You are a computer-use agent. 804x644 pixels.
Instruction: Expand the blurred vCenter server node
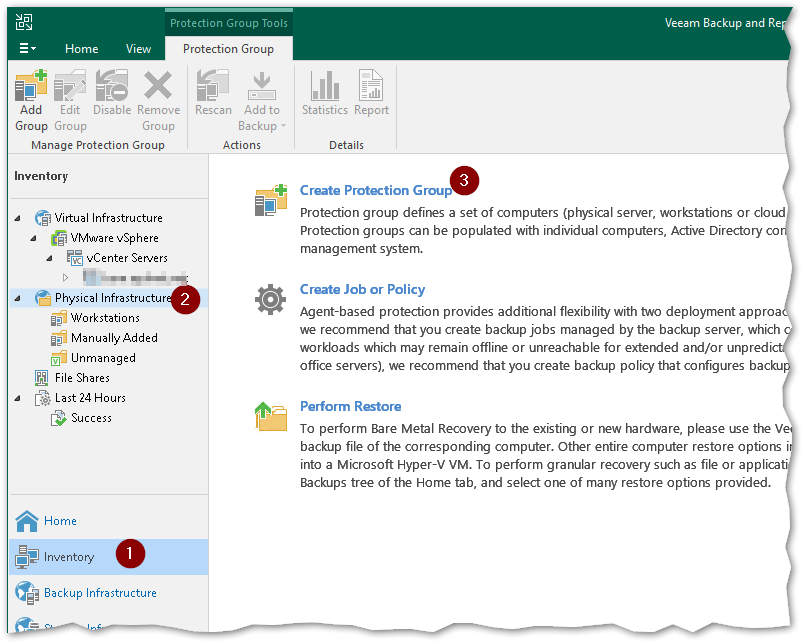tap(66, 277)
